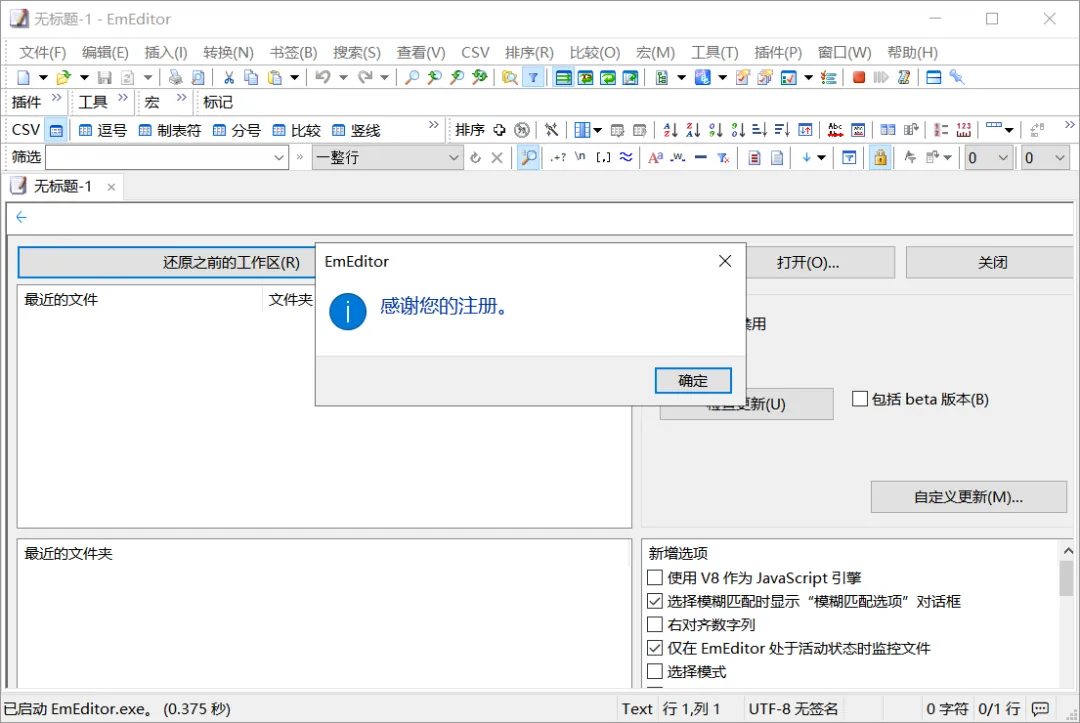Click the Sort Z to A icon
This screenshot has height=723, width=1080.
point(693,129)
